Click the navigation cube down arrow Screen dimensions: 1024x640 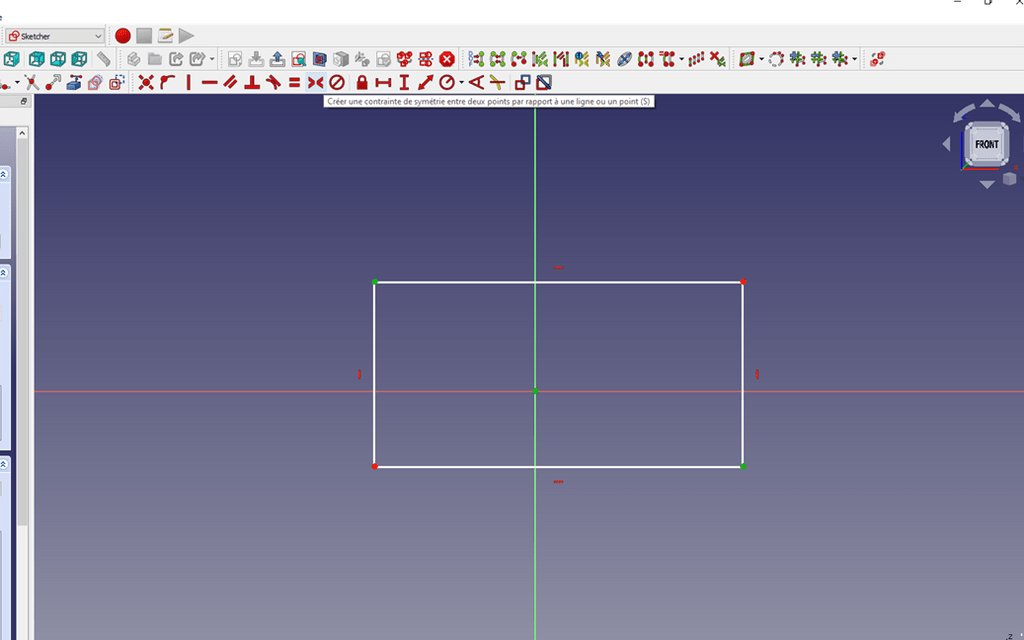pyautogui.click(x=987, y=185)
